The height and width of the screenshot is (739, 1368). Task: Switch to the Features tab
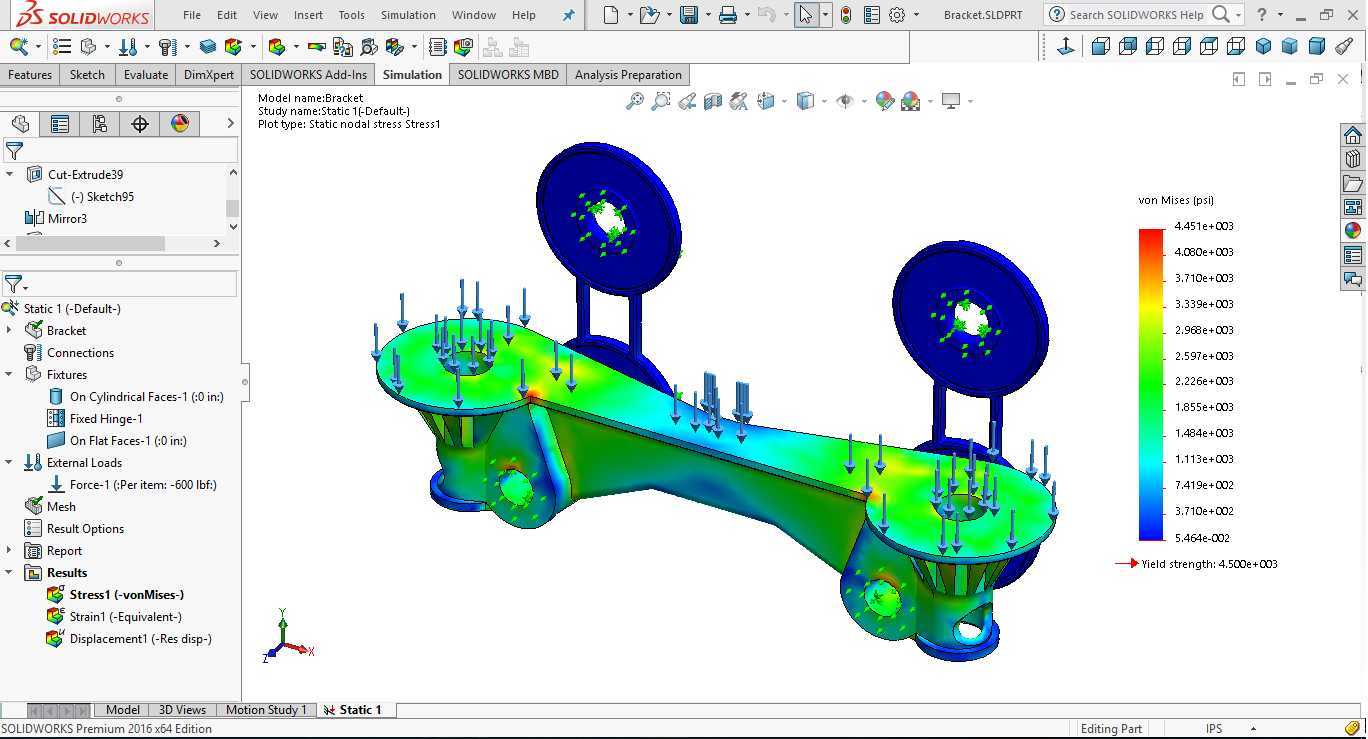click(x=30, y=75)
